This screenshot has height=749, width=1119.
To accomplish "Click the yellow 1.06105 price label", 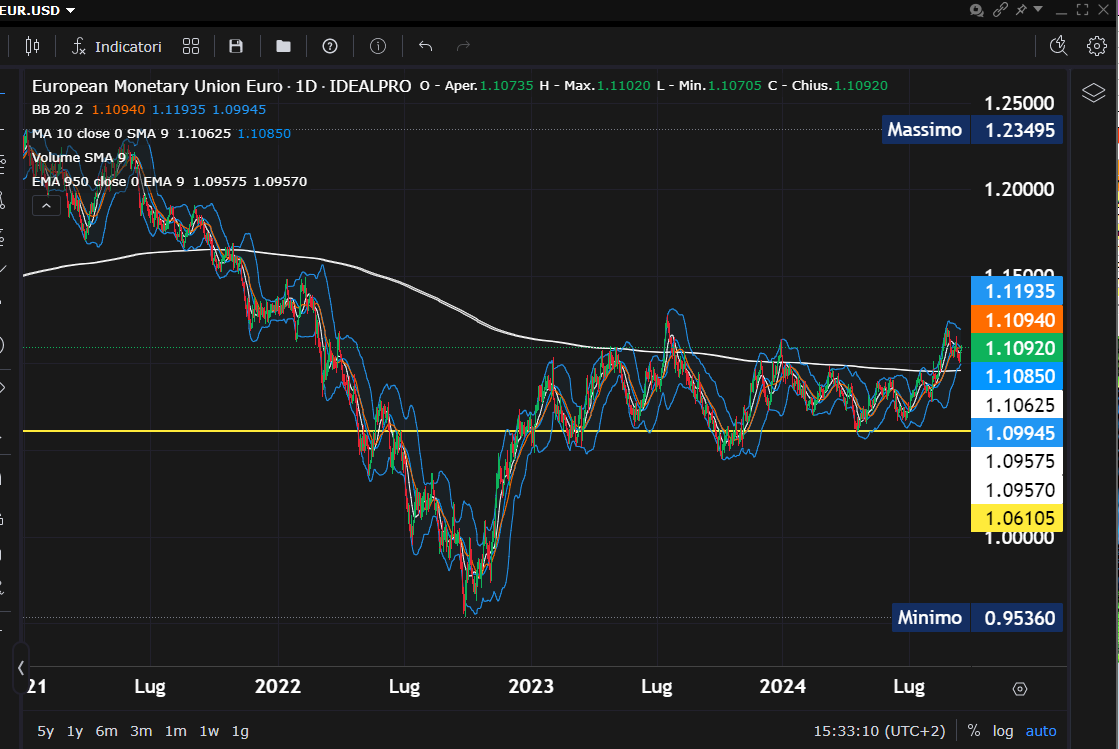I will tap(1016, 518).
